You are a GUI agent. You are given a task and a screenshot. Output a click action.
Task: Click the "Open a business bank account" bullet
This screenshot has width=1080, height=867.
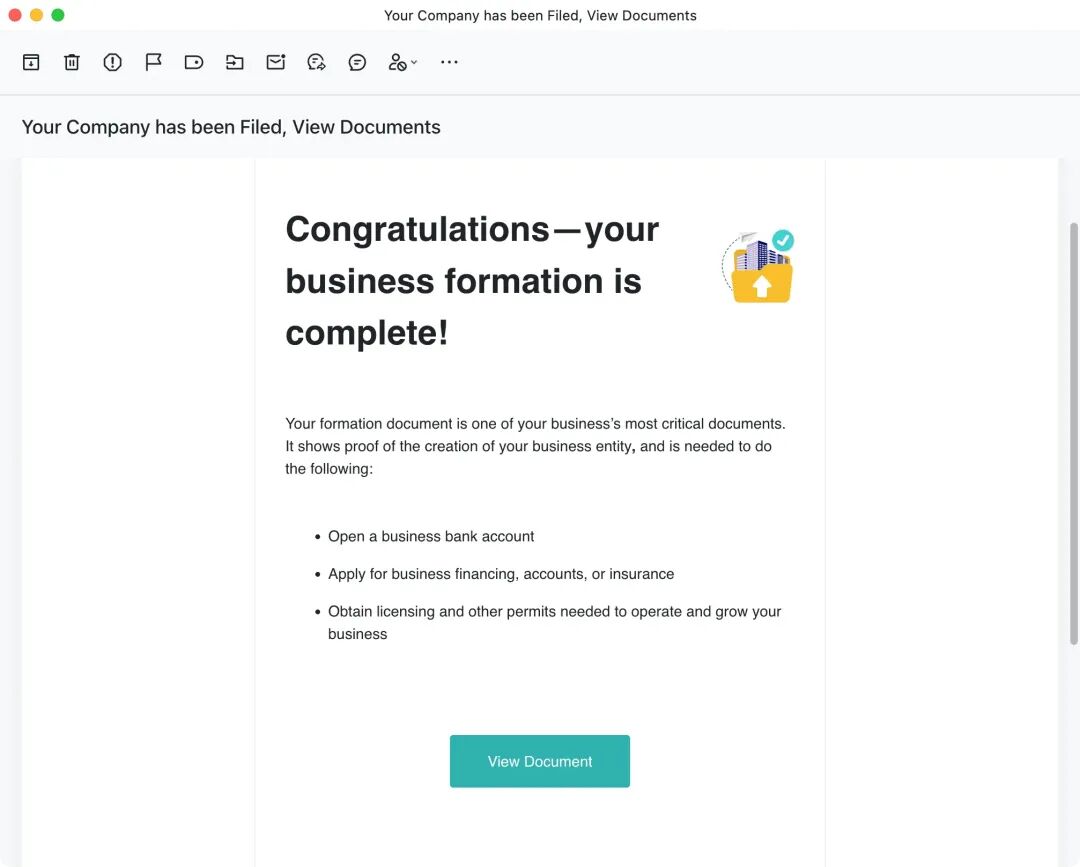431,536
